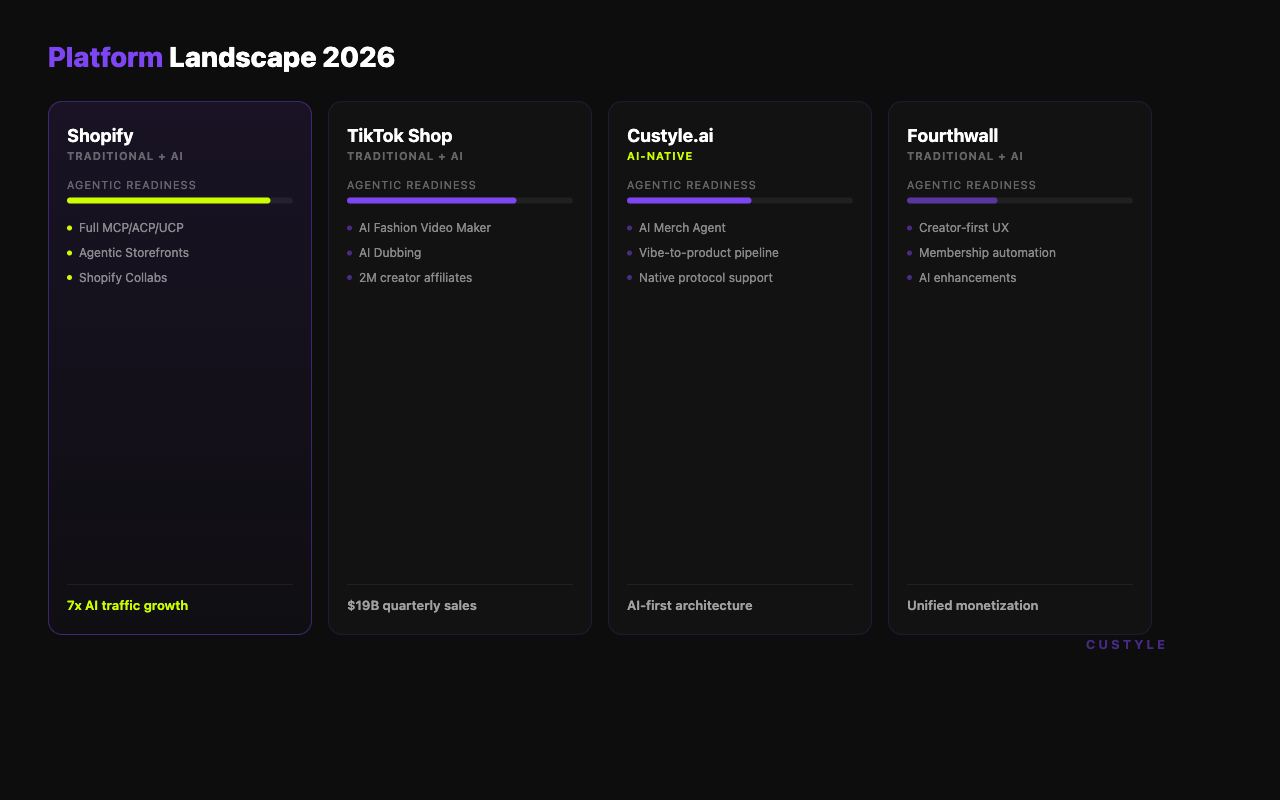Click the Fourthwall agentic readiness bar
This screenshot has height=800, width=1280.
1020,201
